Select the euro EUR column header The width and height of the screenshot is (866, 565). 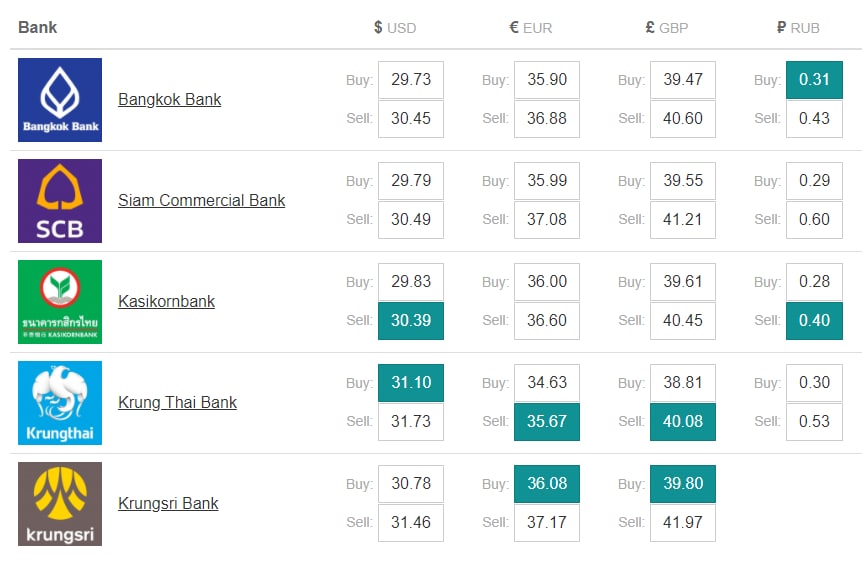(530, 28)
